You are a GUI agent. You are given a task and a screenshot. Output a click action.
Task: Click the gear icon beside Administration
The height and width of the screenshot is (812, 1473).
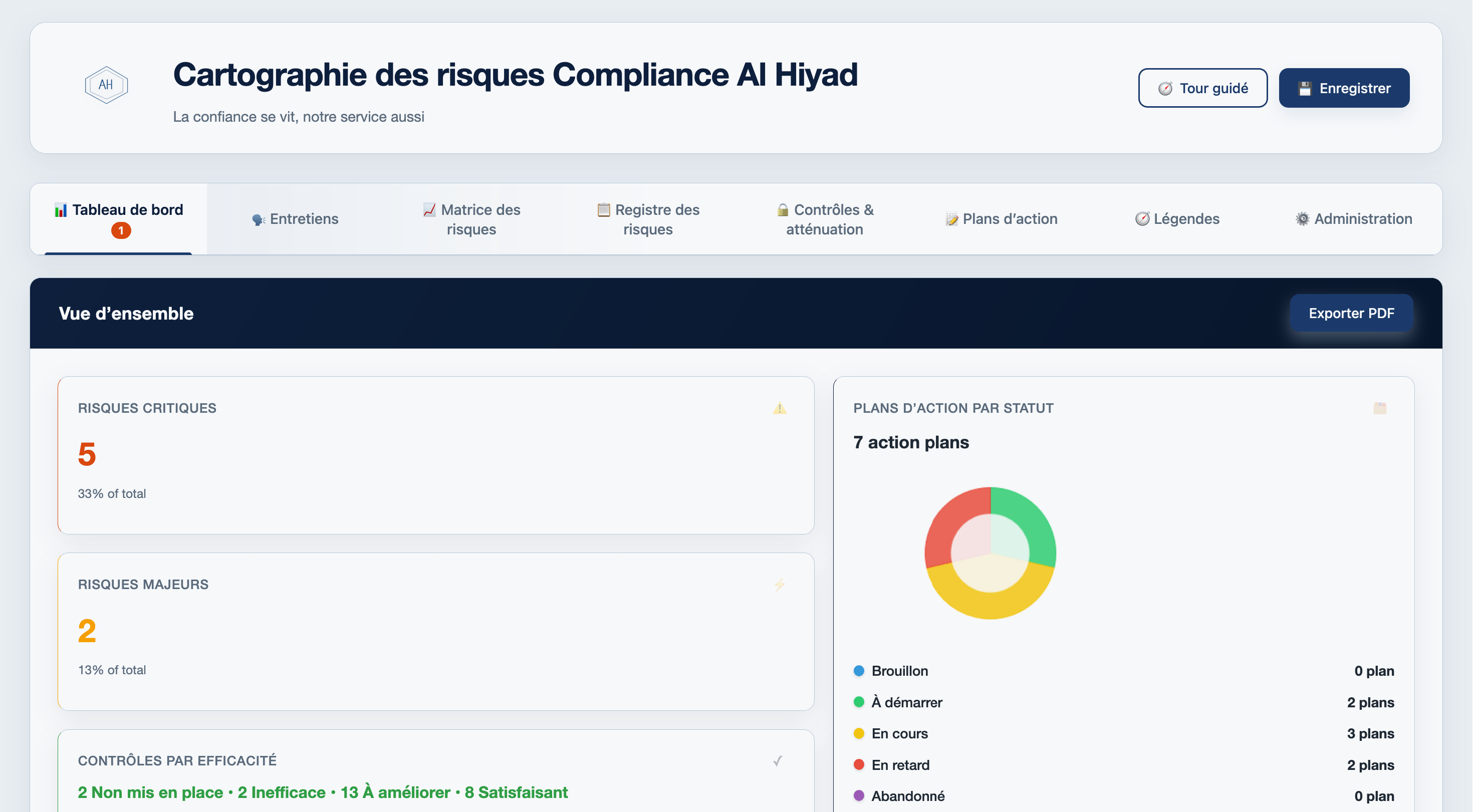pyautogui.click(x=1302, y=219)
